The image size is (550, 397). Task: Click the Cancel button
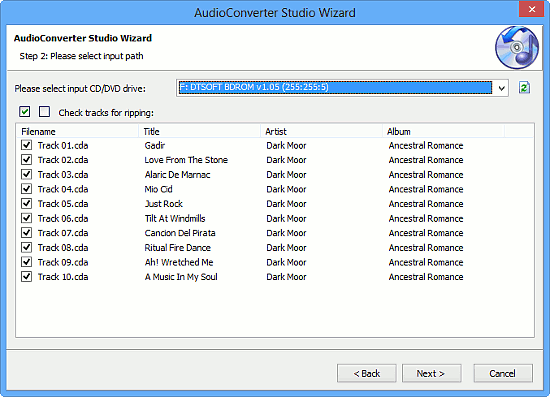pyautogui.click(x=503, y=374)
